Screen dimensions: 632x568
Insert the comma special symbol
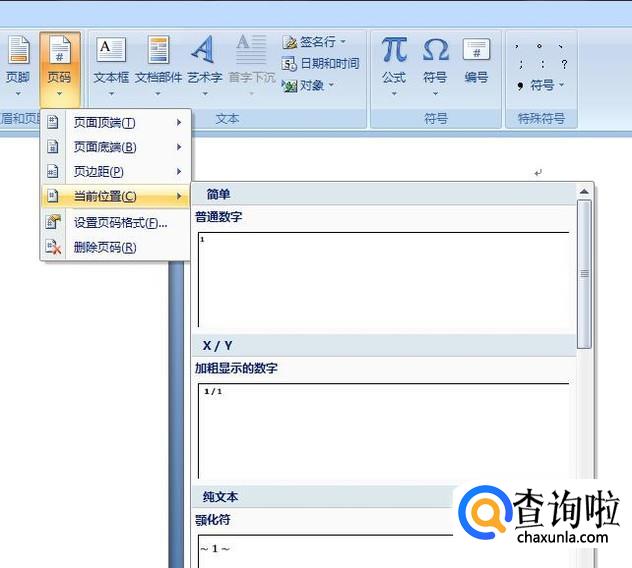(517, 46)
